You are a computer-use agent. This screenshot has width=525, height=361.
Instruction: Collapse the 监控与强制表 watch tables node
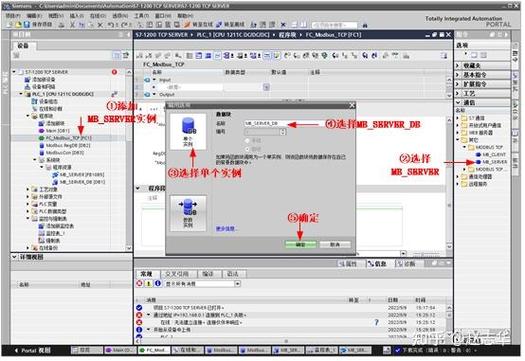[28, 219]
